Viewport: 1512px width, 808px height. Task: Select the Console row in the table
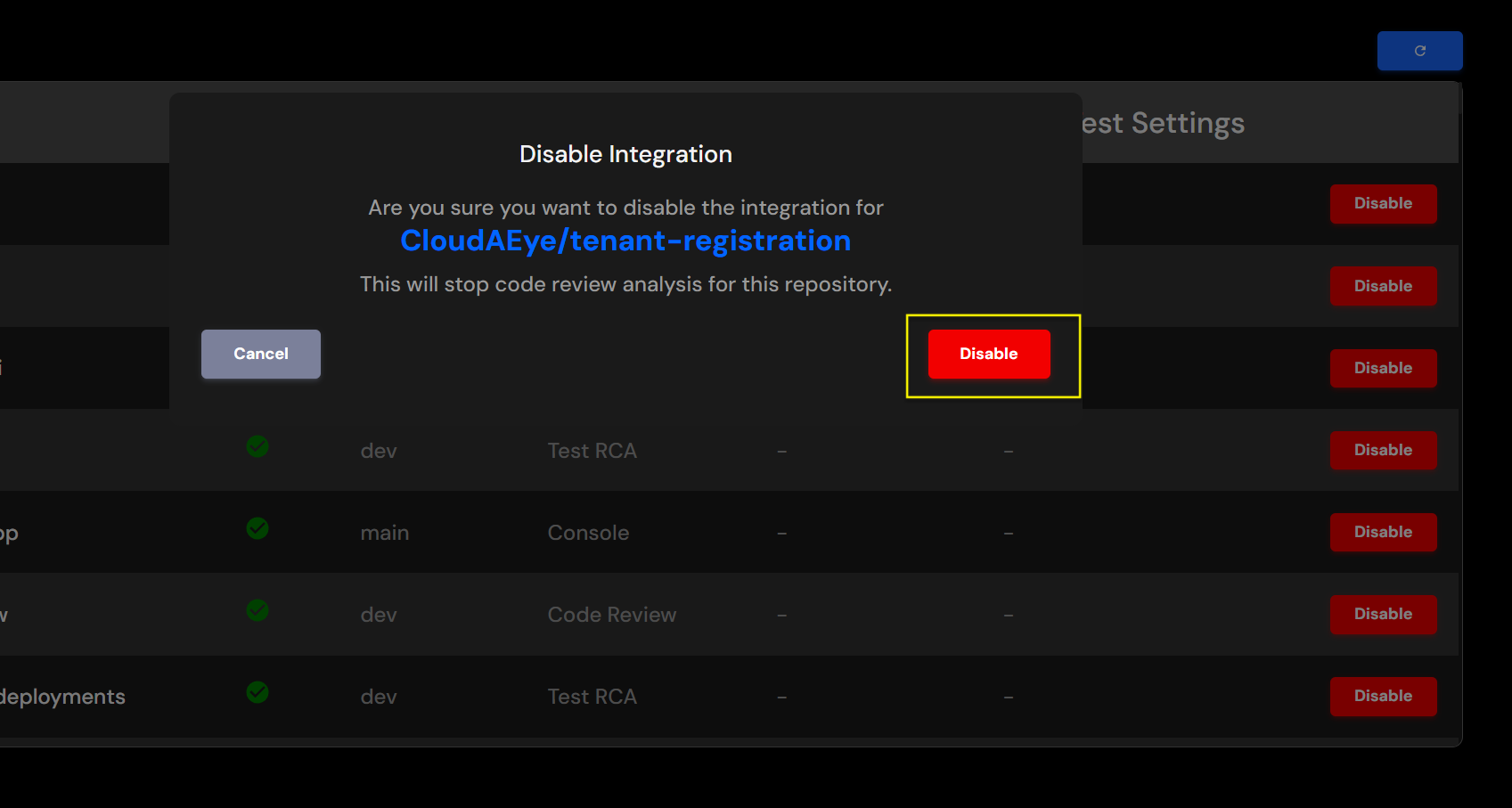588,532
